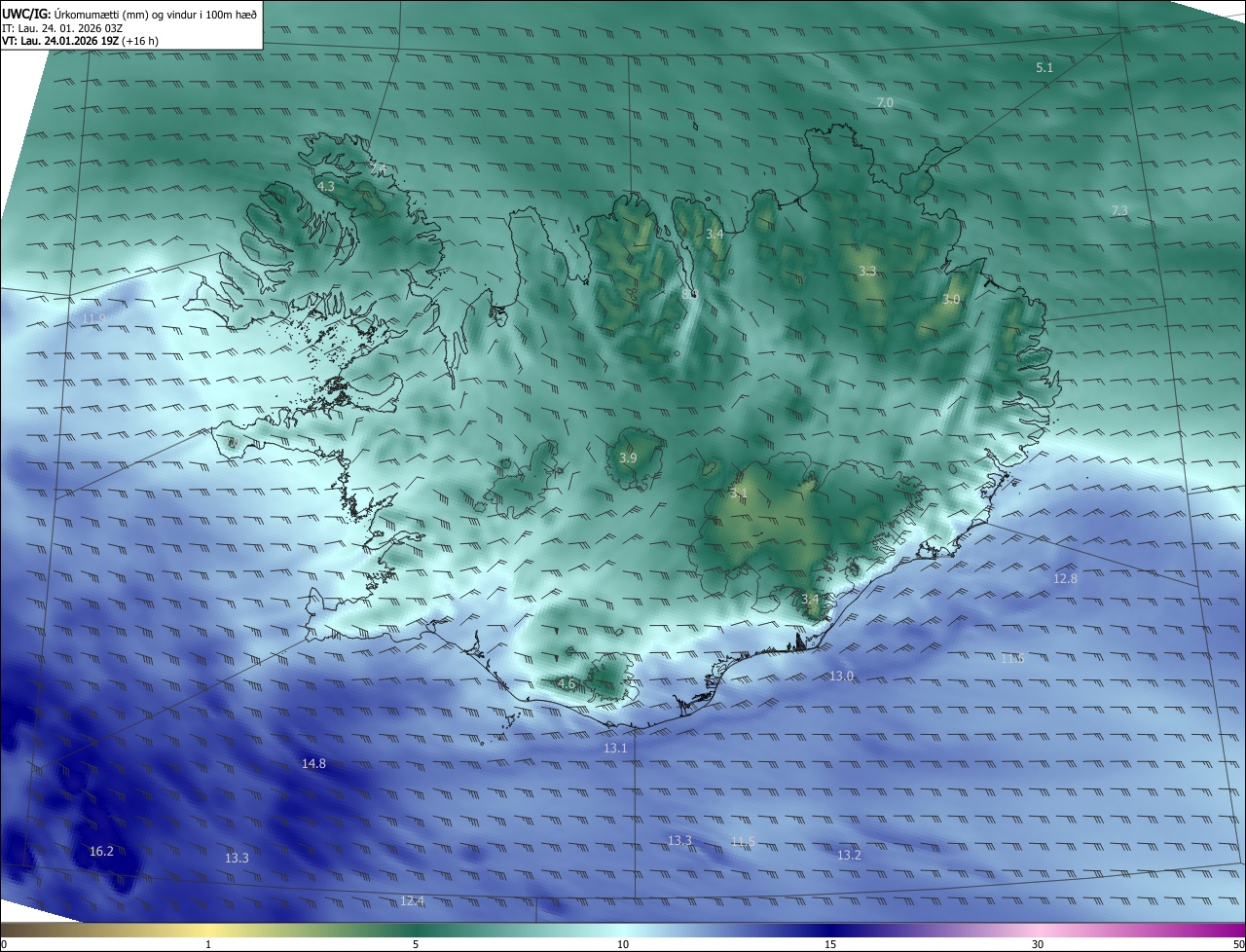Click the 4.3 value label in the Westfjords
This screenshot has height=952, width=1246.
point(325,186)
